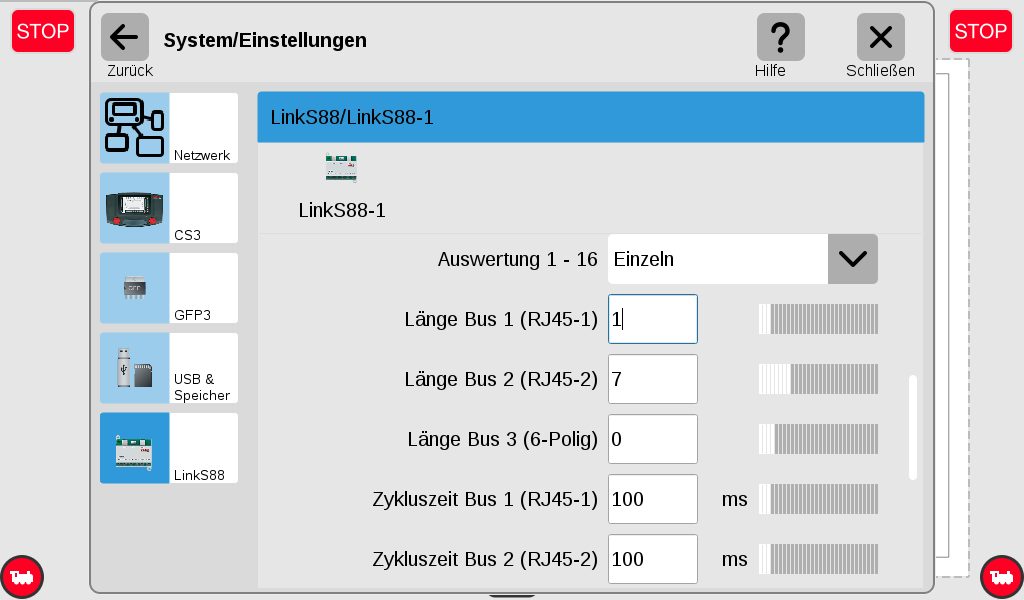Adjust the Länge Bus 1 slider bar
Image resolution: width=1024 pixels, height=600 pixels.
[x=818, y=319]
